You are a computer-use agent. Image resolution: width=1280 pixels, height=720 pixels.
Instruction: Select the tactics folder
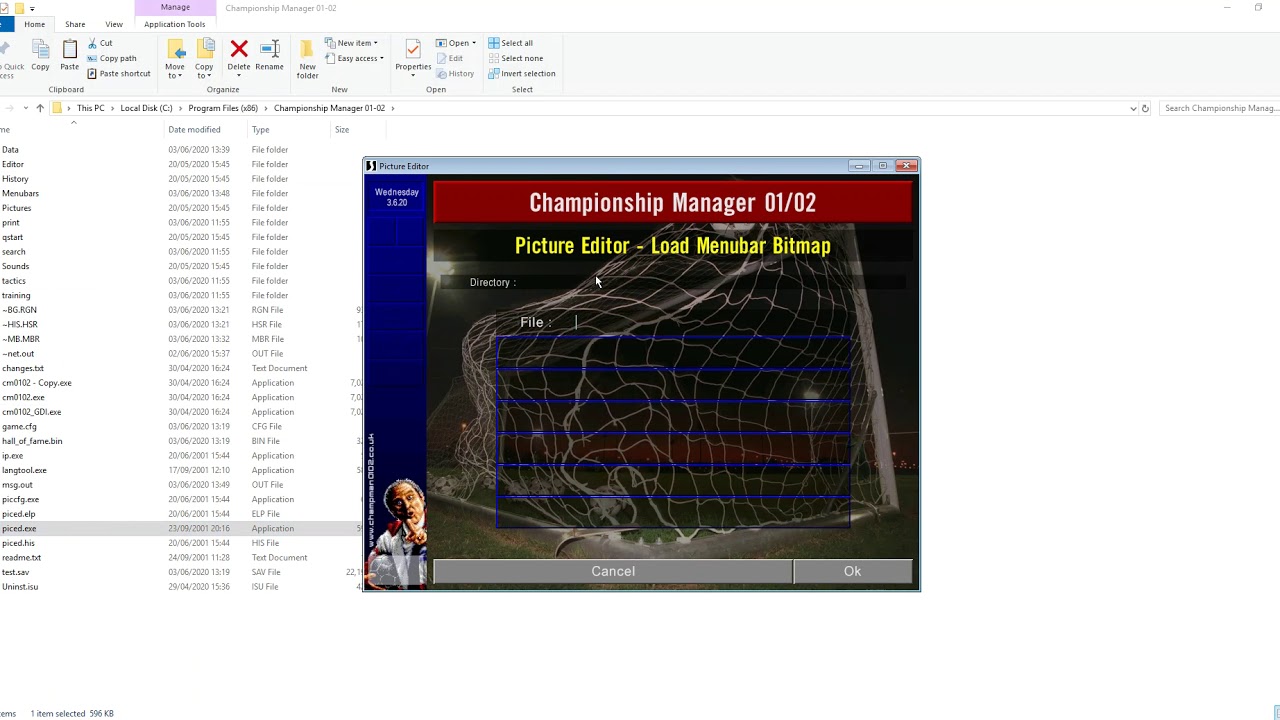[x=14, y=281]
